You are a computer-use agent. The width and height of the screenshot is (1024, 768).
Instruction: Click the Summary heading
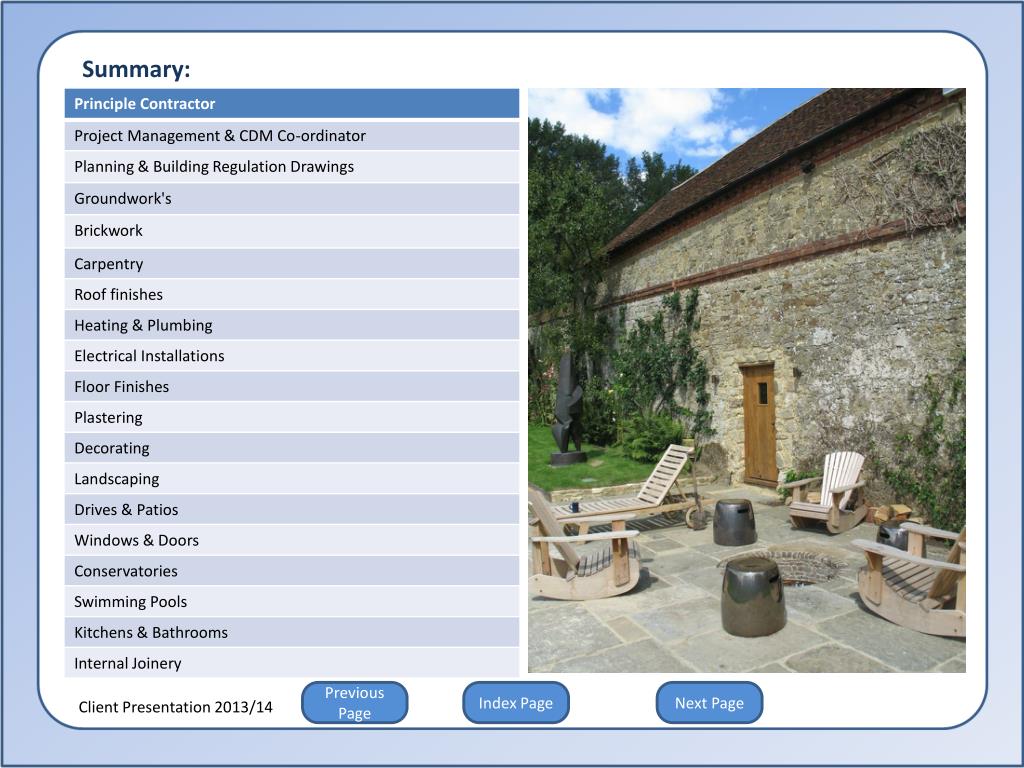coord(136,69)
